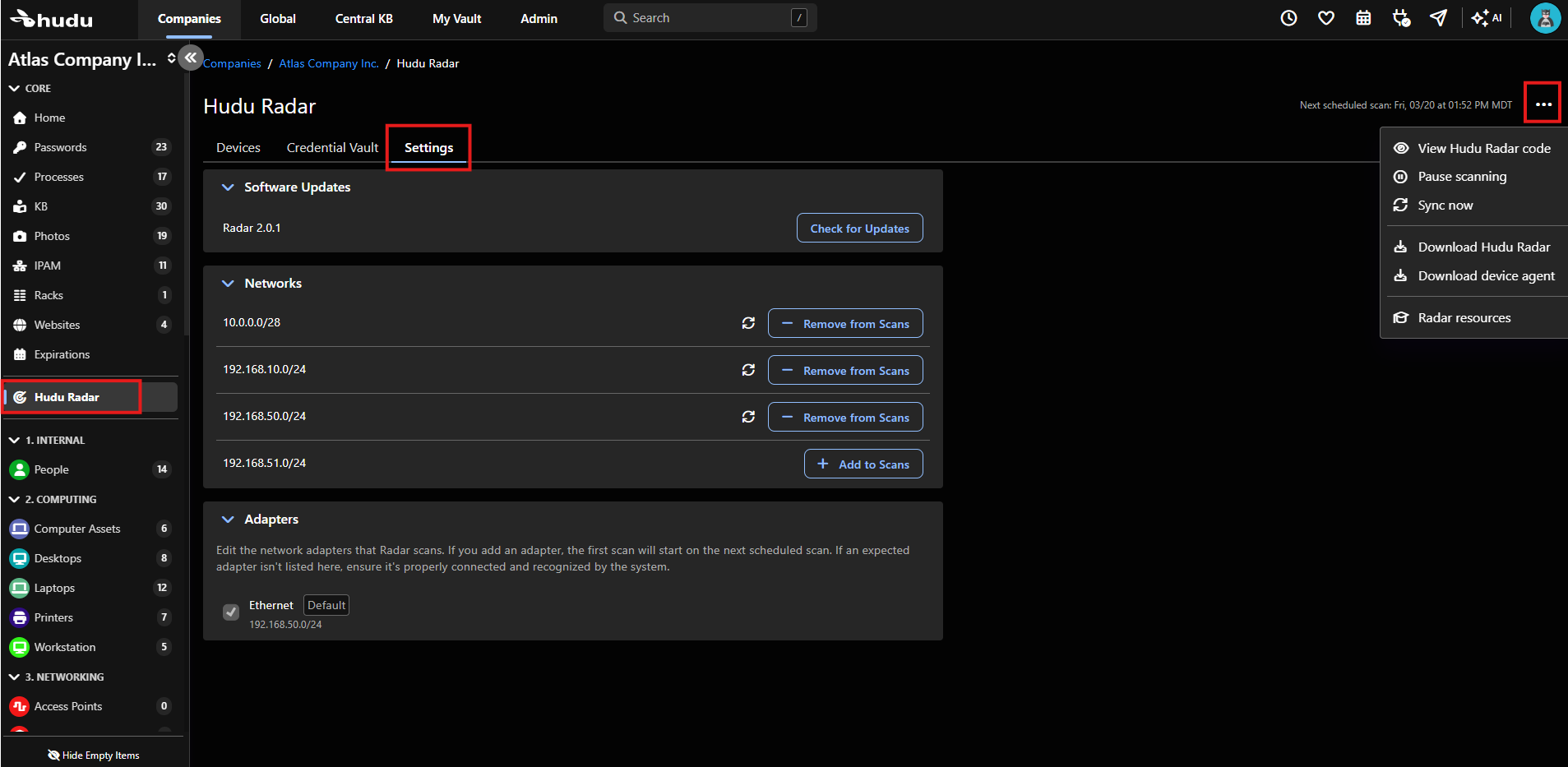Open People in the sidebar
1568x767 pixels.
tap(90, 469)
